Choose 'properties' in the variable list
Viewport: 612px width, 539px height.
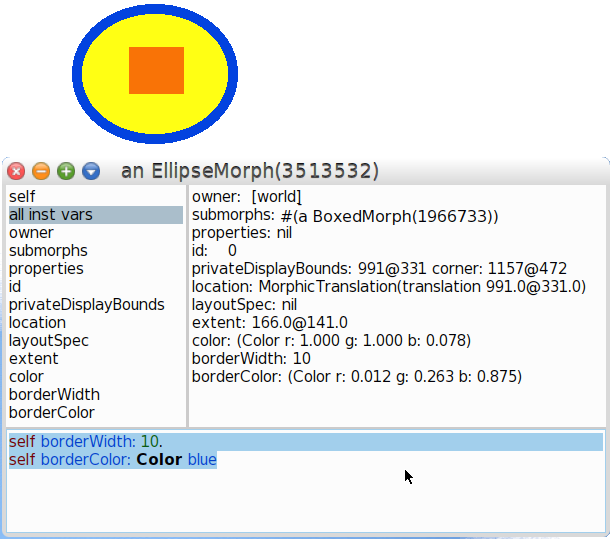coord(46,269)
